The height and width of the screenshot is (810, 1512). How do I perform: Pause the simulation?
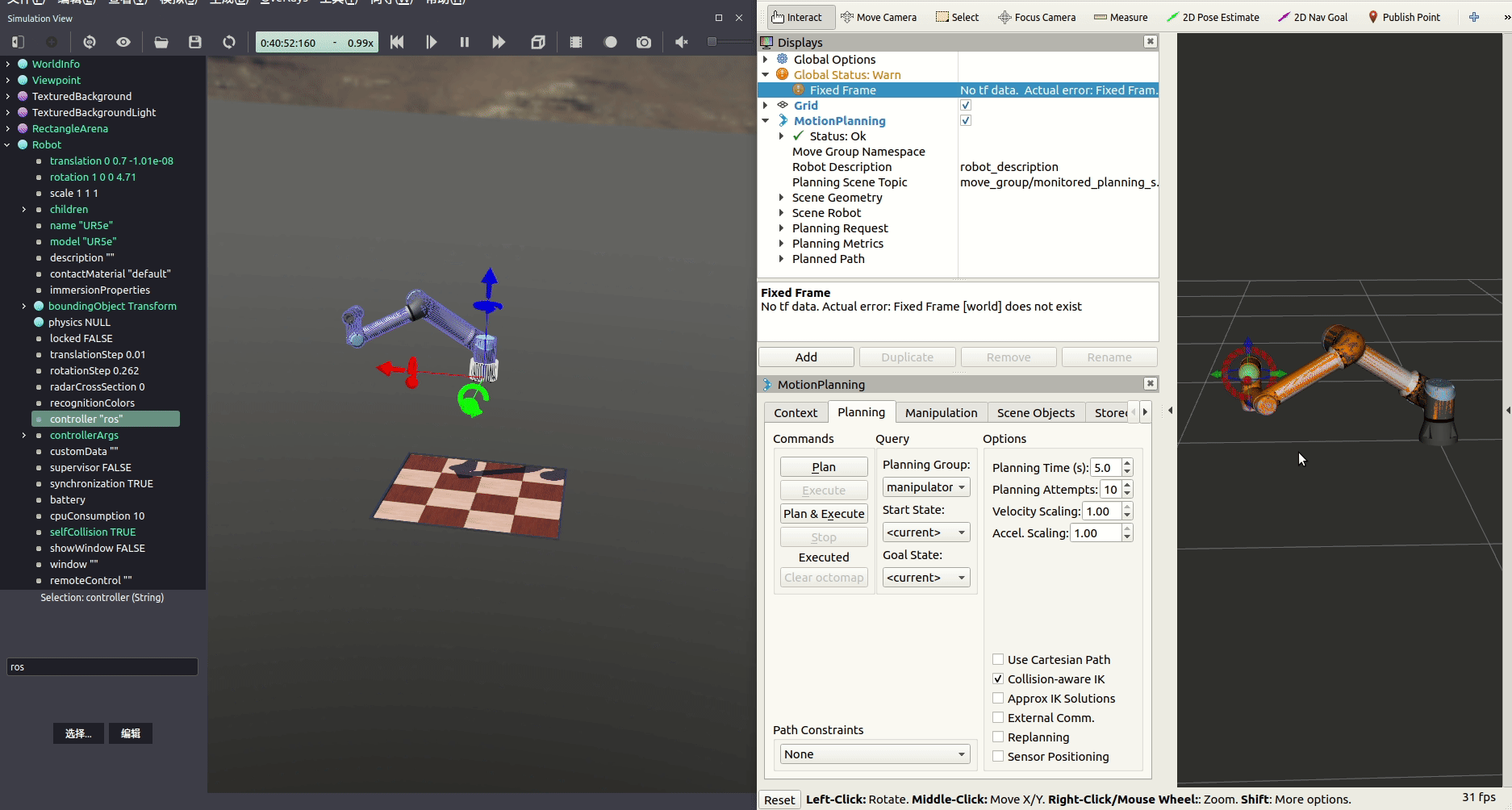465,42
